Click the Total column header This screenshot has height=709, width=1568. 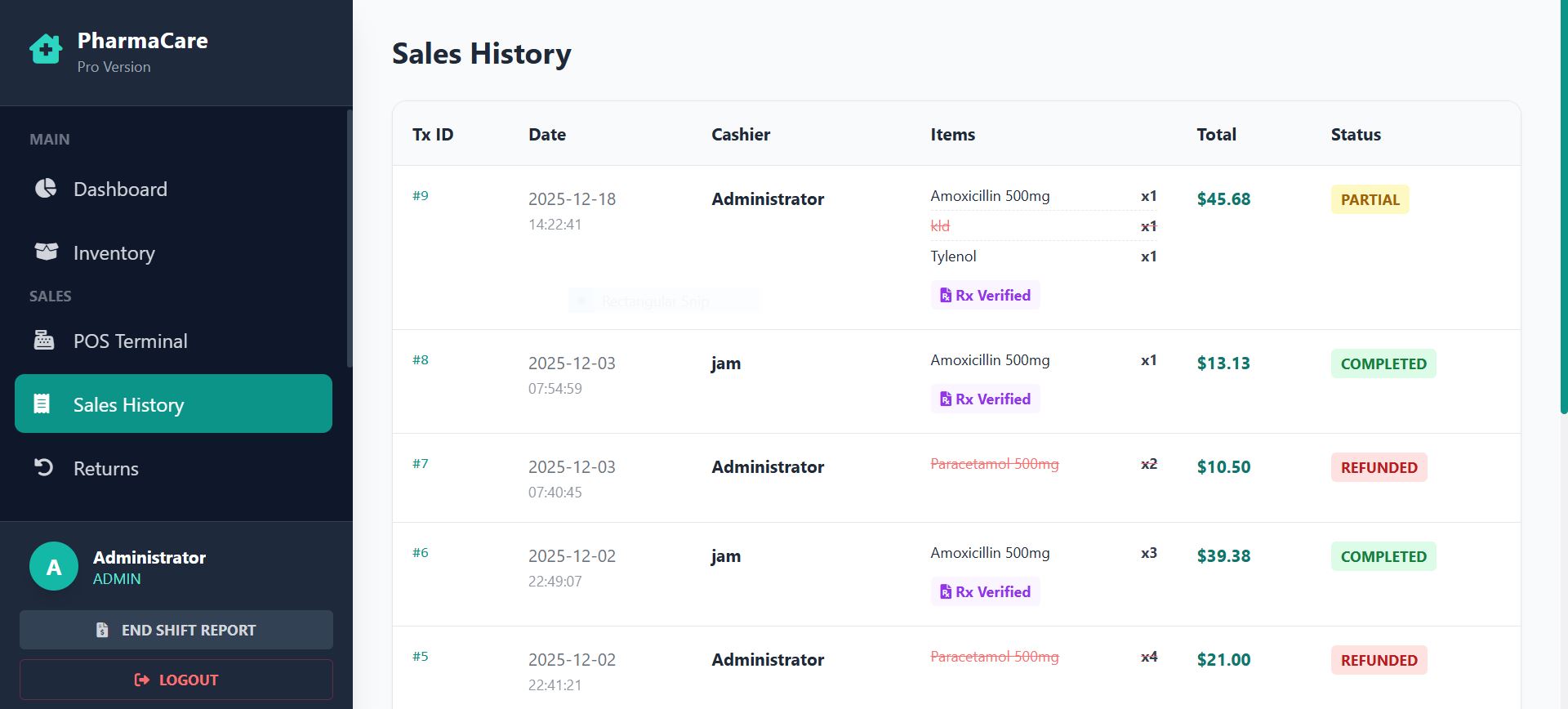tap(1217, 135)
